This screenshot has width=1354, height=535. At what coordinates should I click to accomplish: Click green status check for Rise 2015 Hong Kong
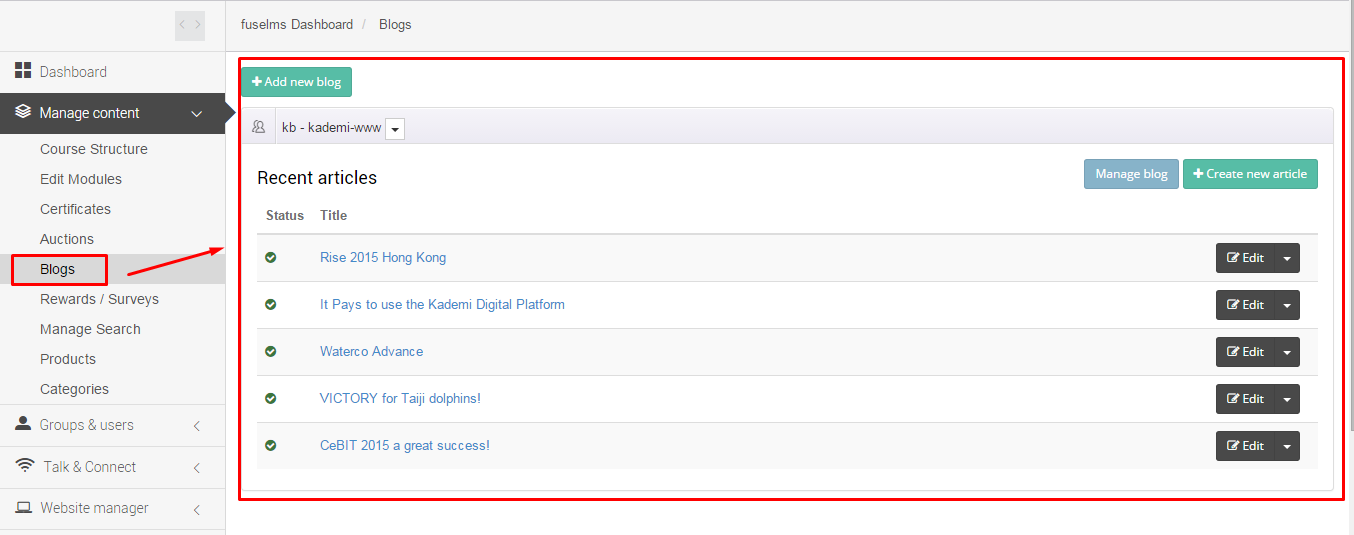(270, 258)
